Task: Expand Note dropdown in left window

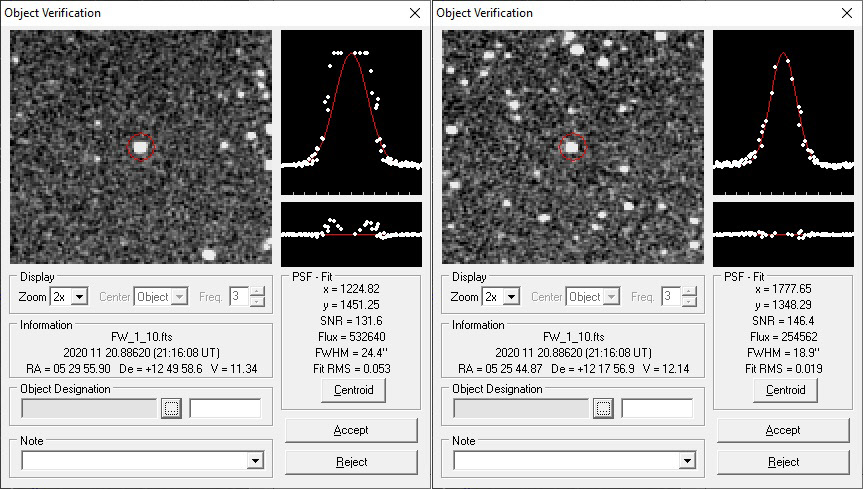Action: [255, 460]
